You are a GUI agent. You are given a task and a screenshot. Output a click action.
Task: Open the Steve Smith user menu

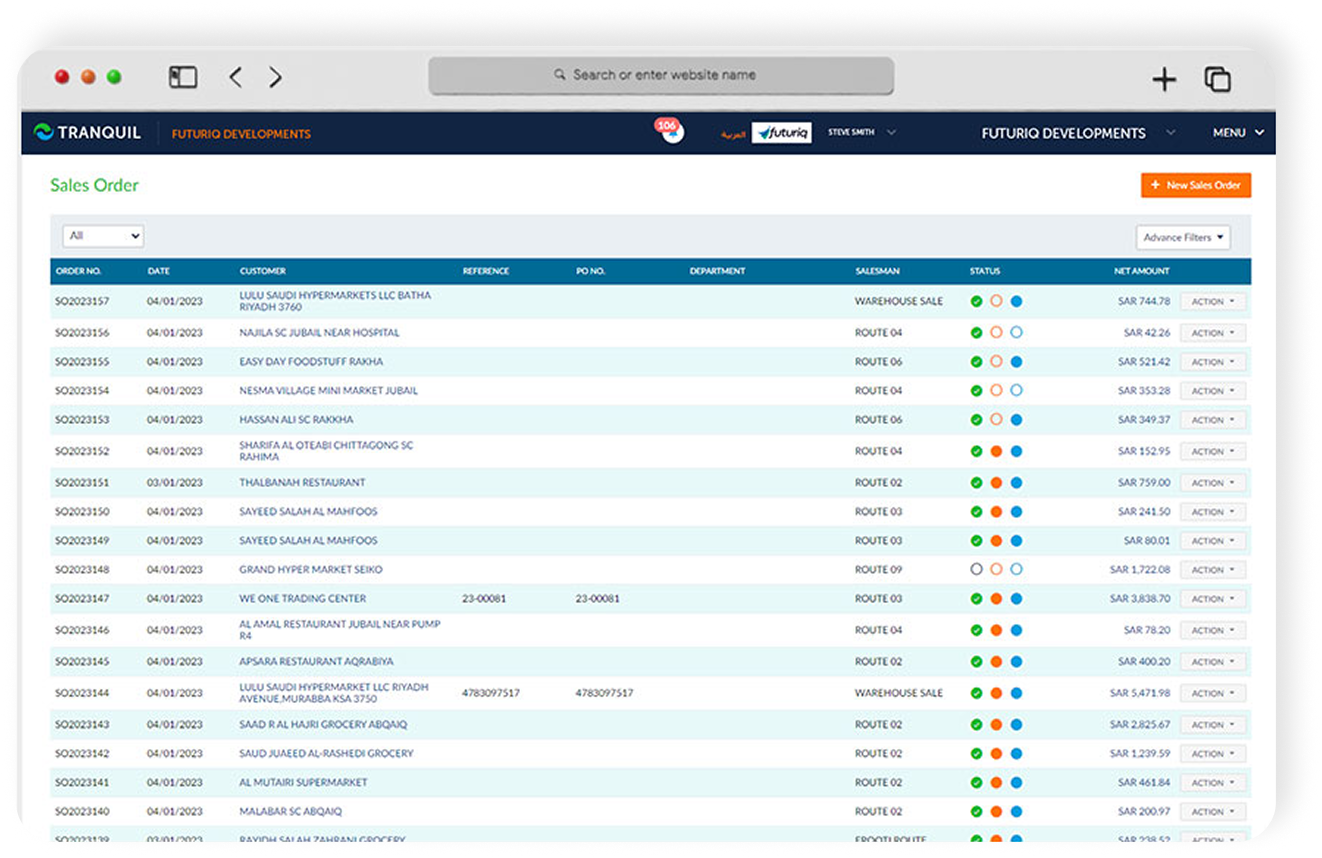[x=861, y=132]
